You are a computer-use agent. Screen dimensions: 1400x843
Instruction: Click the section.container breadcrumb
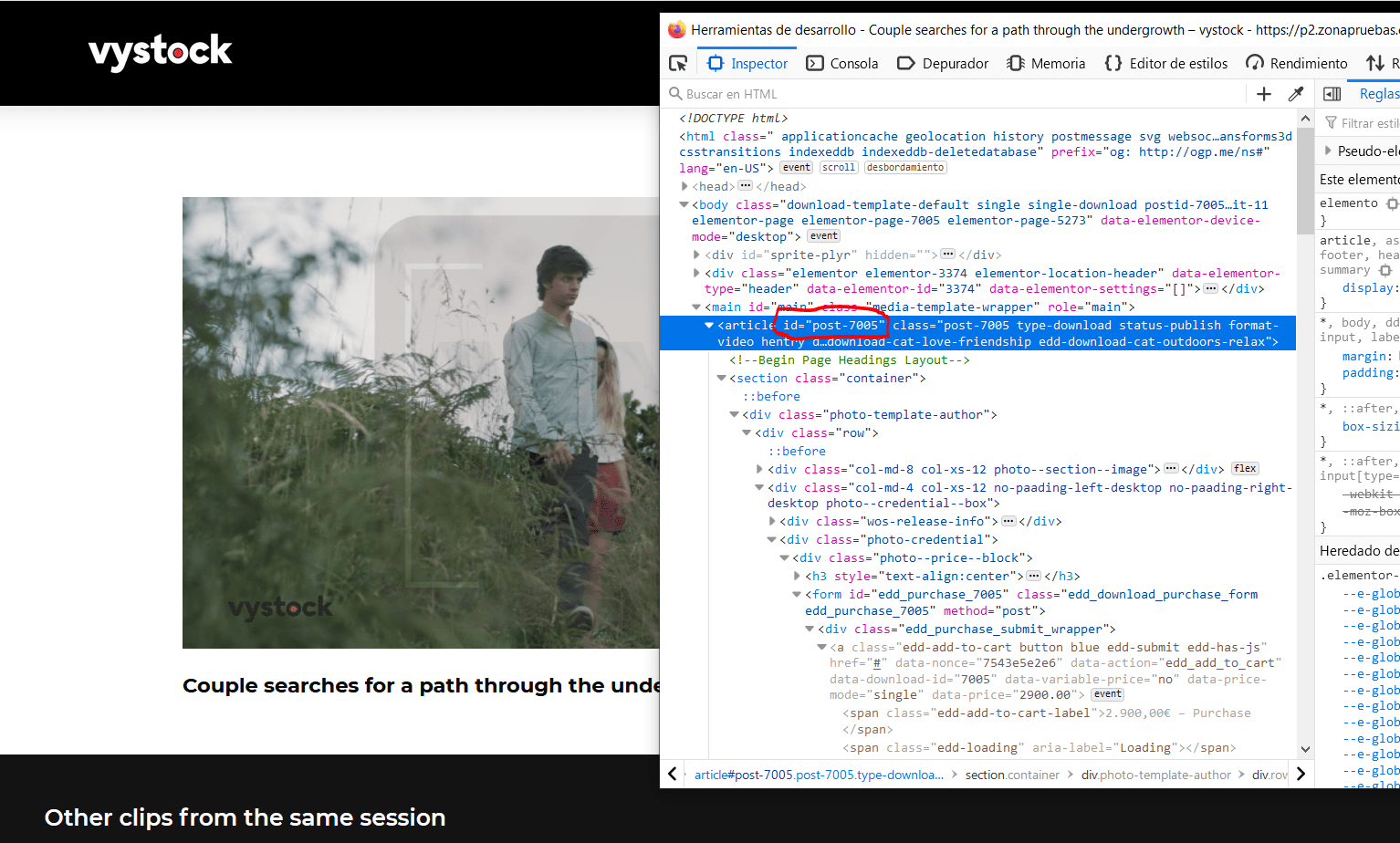pos(1012,775)
